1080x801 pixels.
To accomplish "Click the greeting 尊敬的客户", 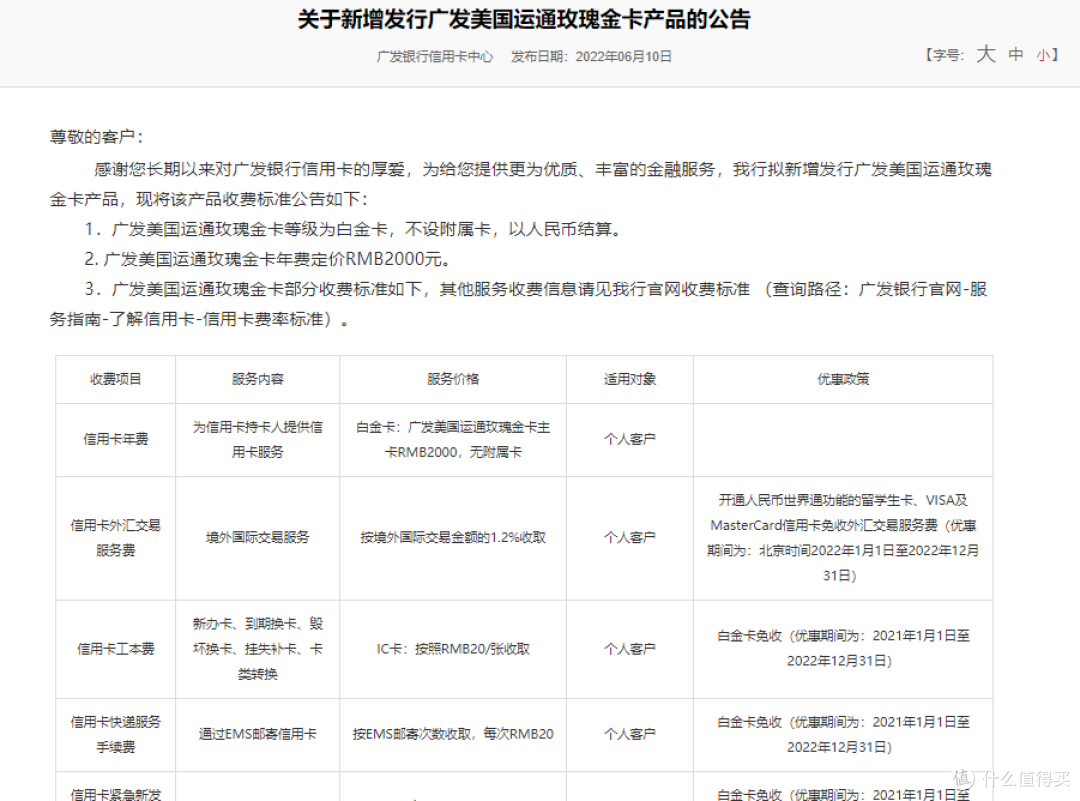I will pos(96,137).
